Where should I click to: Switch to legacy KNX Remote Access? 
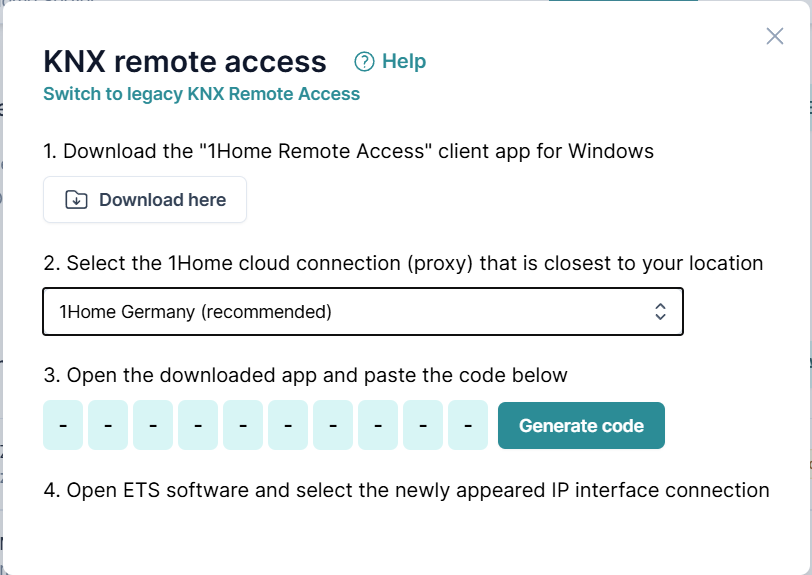coord(201,94)
